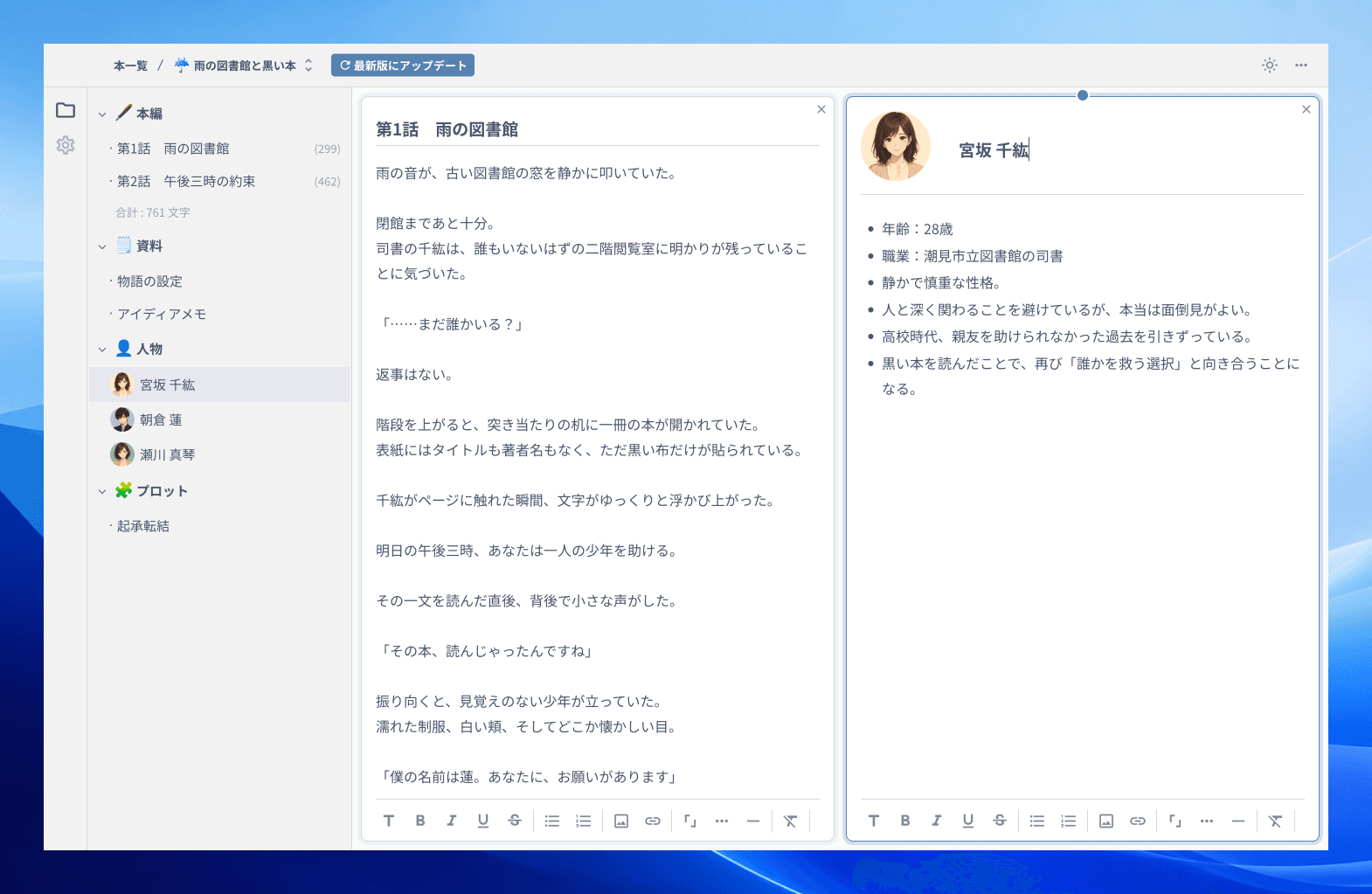Toggle bold in chapter editor toolbar
Image resolution: width=1372 pixels, height=894 pixels.
(x=420, y=821)
